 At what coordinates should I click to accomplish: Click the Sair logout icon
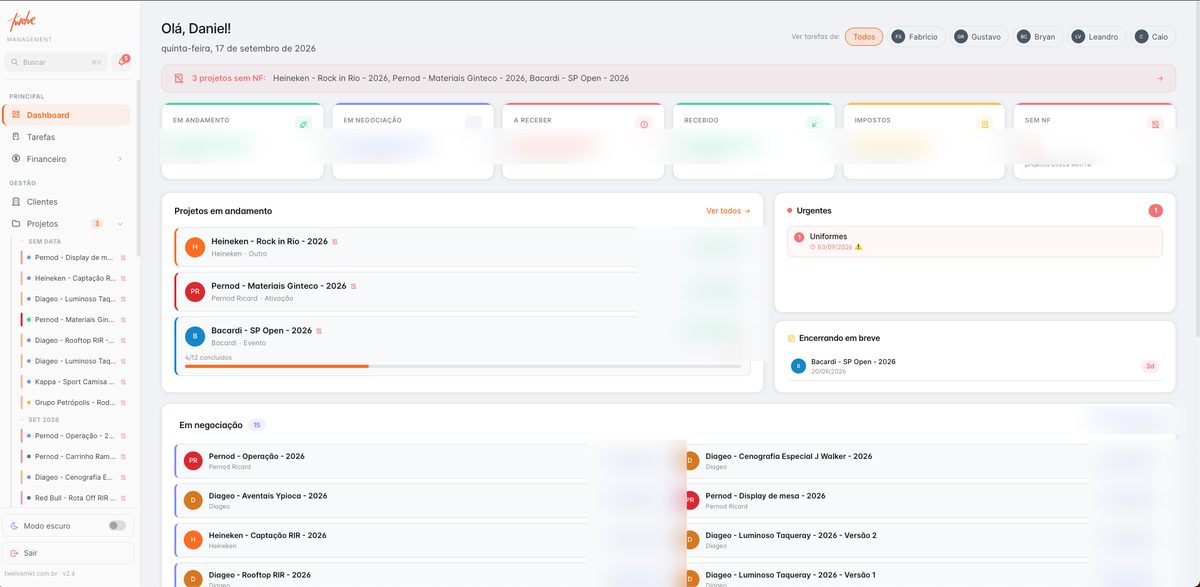point(14,553)
